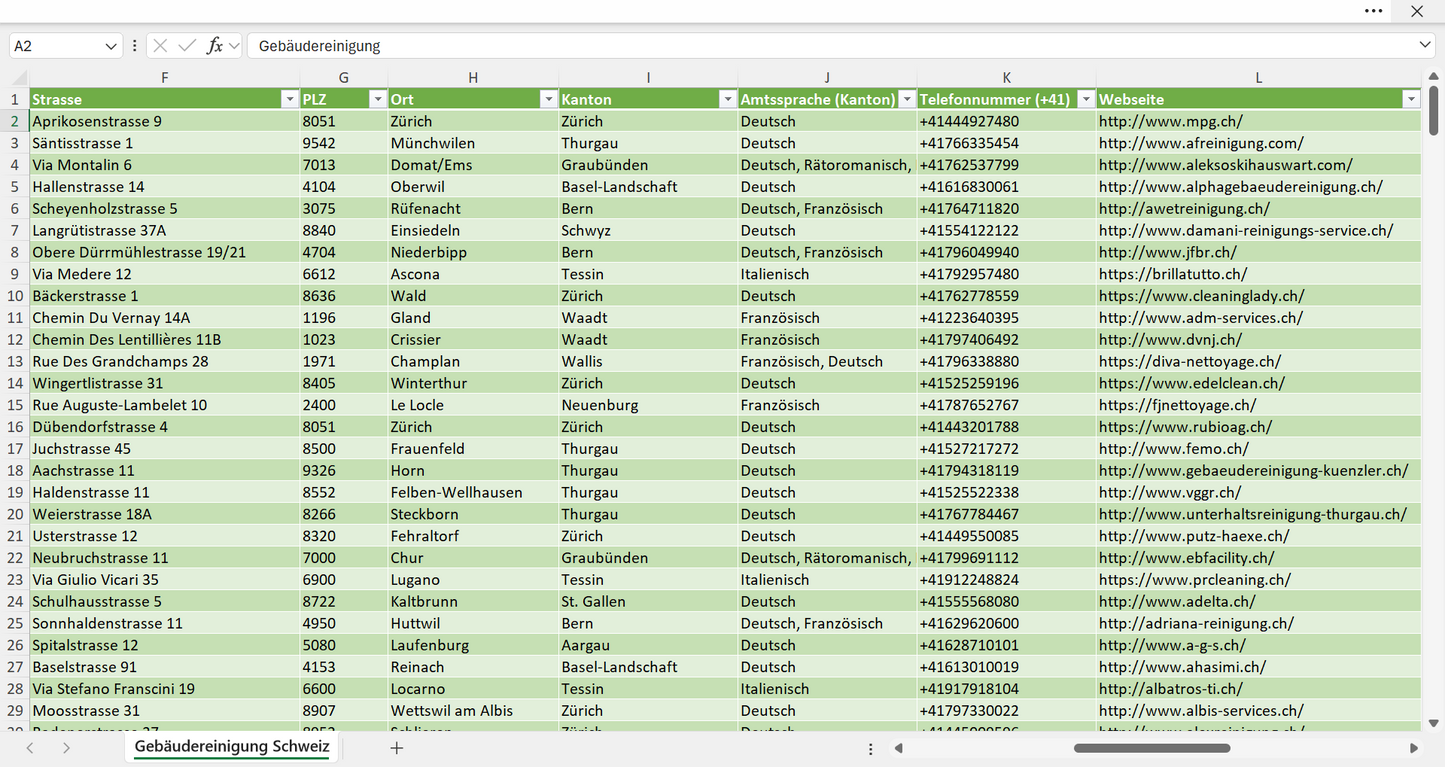Select the Le Locle cell
This screenshot has height=767, width=1445.
pyautogui.click(x=473, y=405)
